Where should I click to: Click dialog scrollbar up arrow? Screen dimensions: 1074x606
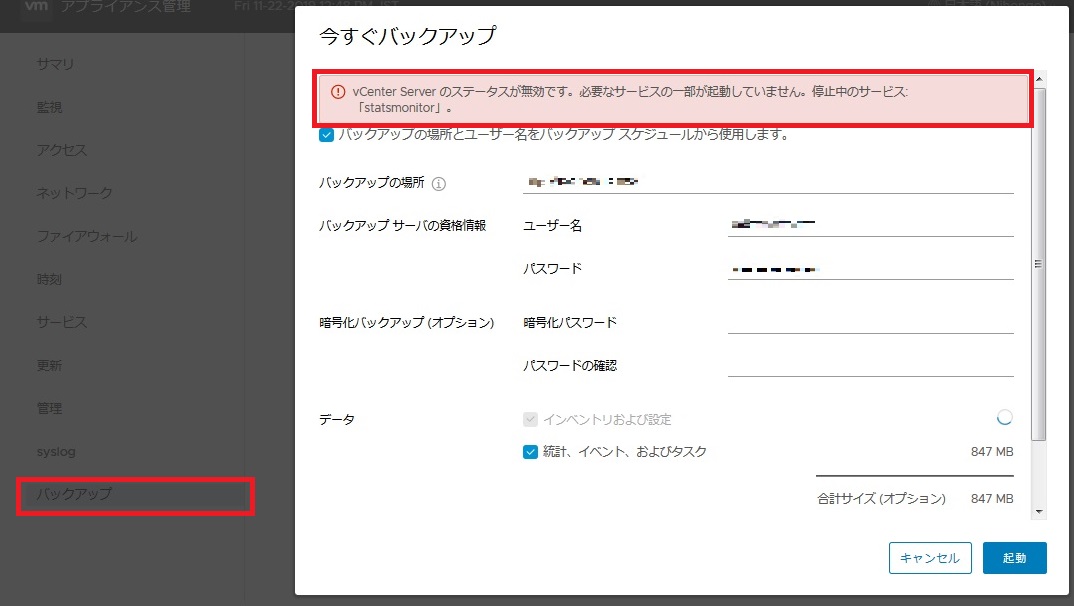coord(1039,79)
